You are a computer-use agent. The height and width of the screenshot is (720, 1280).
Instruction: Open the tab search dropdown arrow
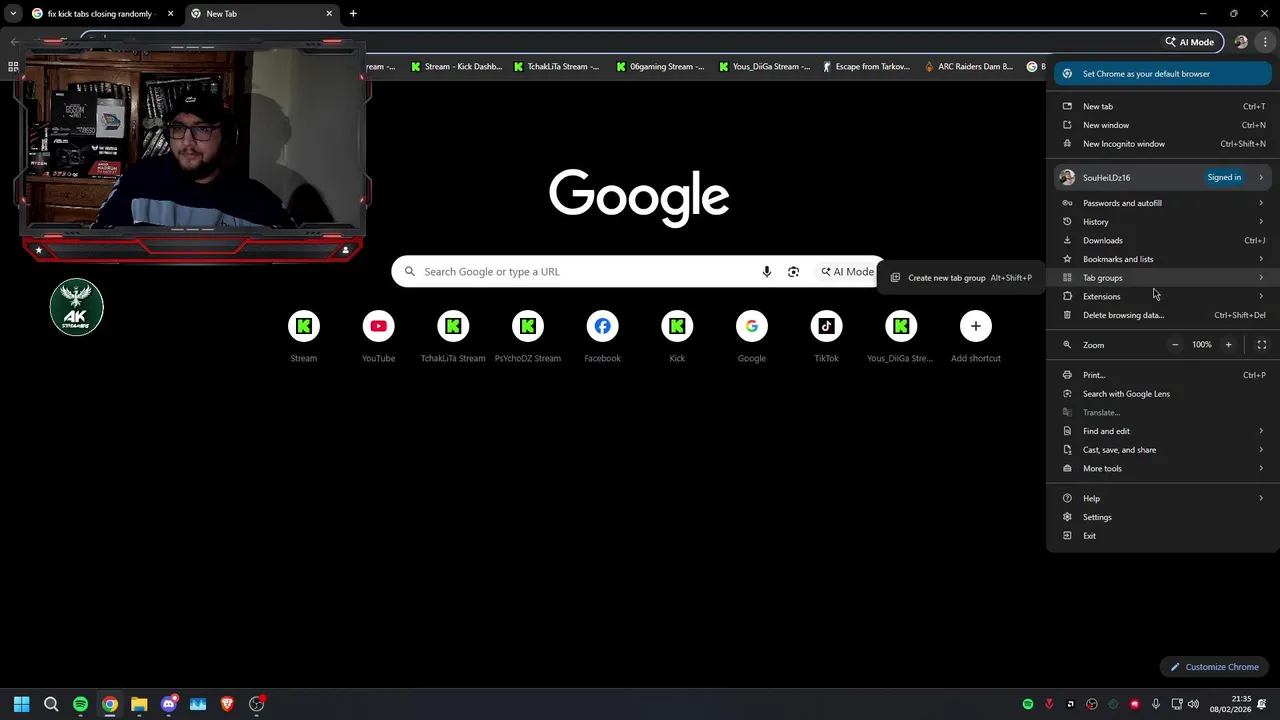[13, 14]
